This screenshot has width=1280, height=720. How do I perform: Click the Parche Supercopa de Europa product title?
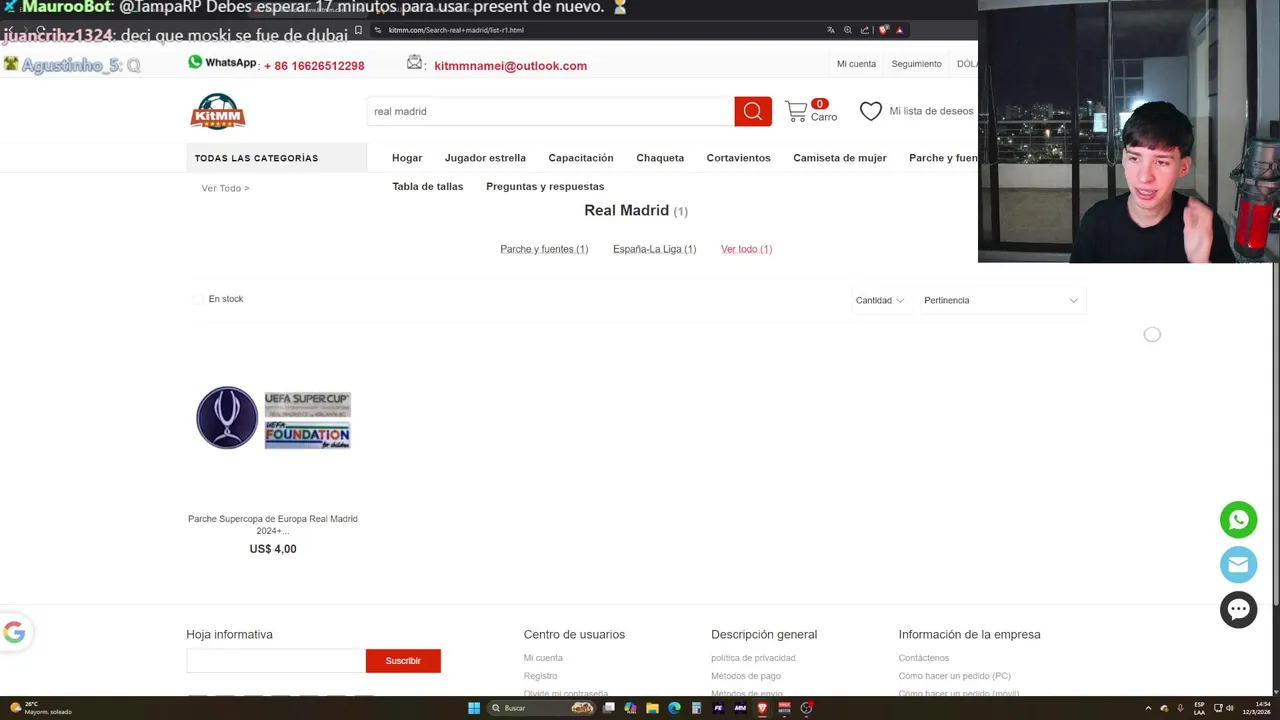click(x=272, y=524)
